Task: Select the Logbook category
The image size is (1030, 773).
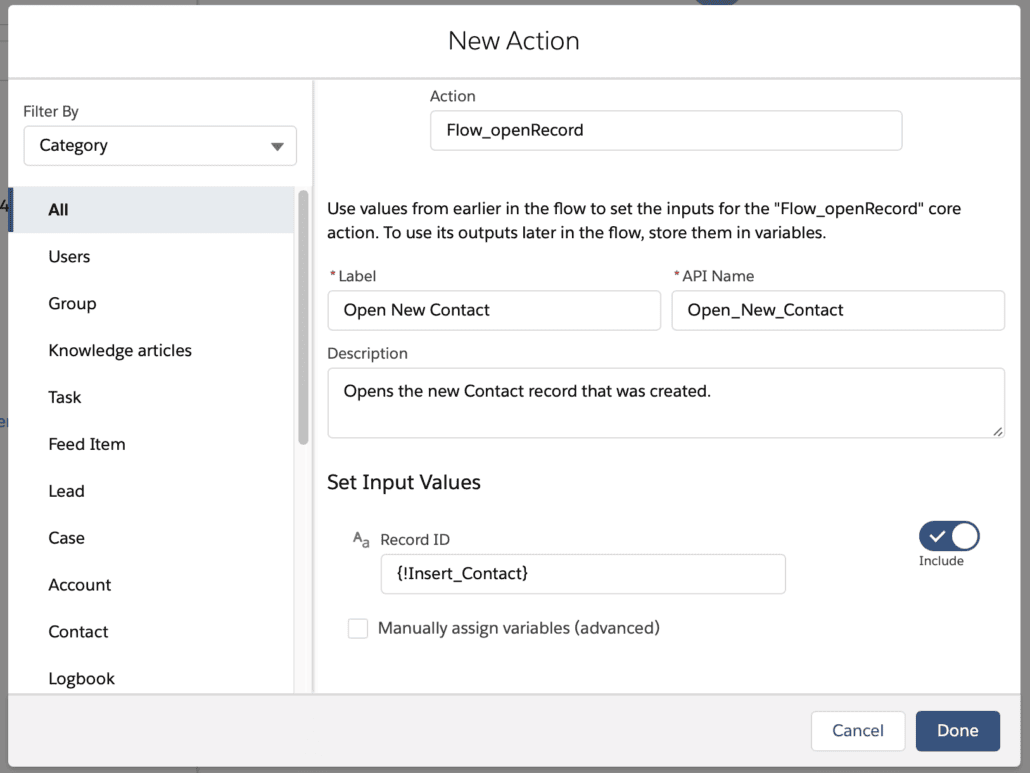Action: pyautogui.click(x=152, y=676)
